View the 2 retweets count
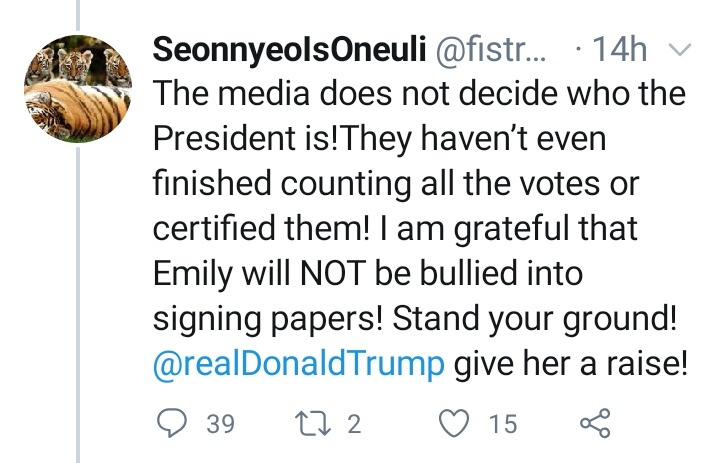This screenshot has height=463, width=720. click(354, 423)
